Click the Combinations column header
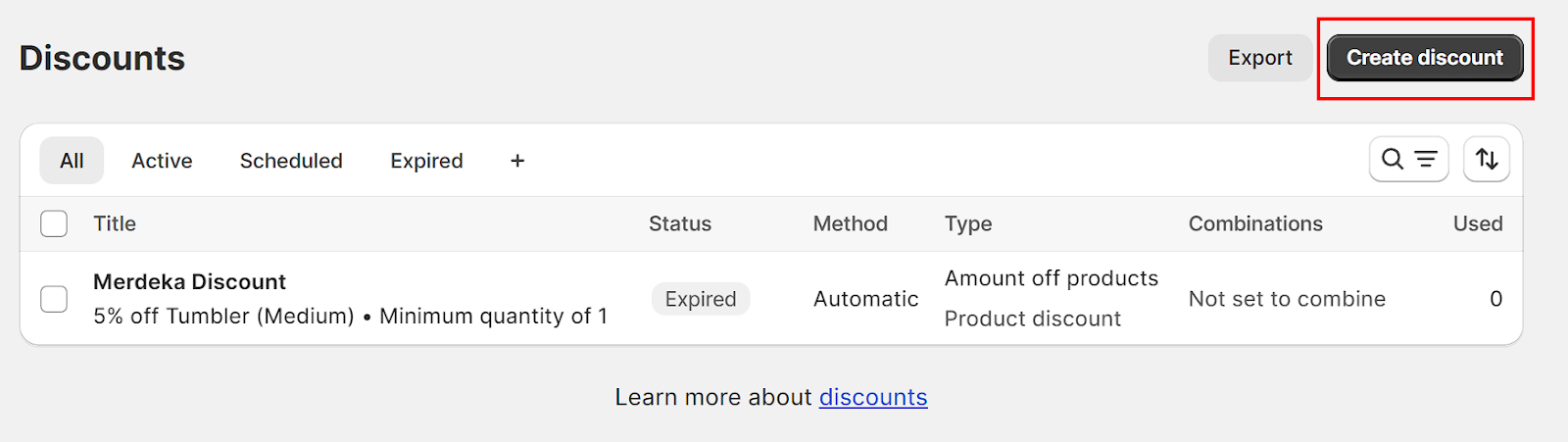This screenshot has width=1568, height=442. (1255, 223)
